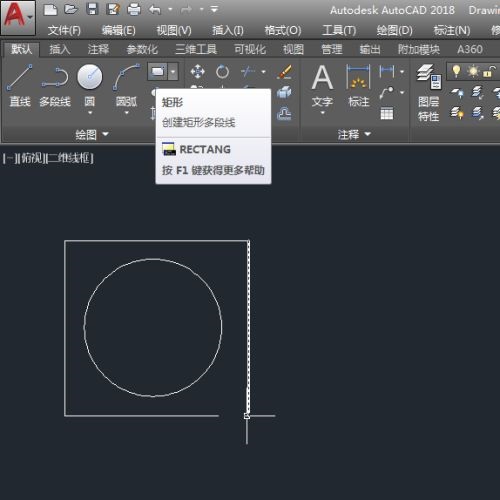
Task: Open the 文件(F) menu
Action: 64,31
